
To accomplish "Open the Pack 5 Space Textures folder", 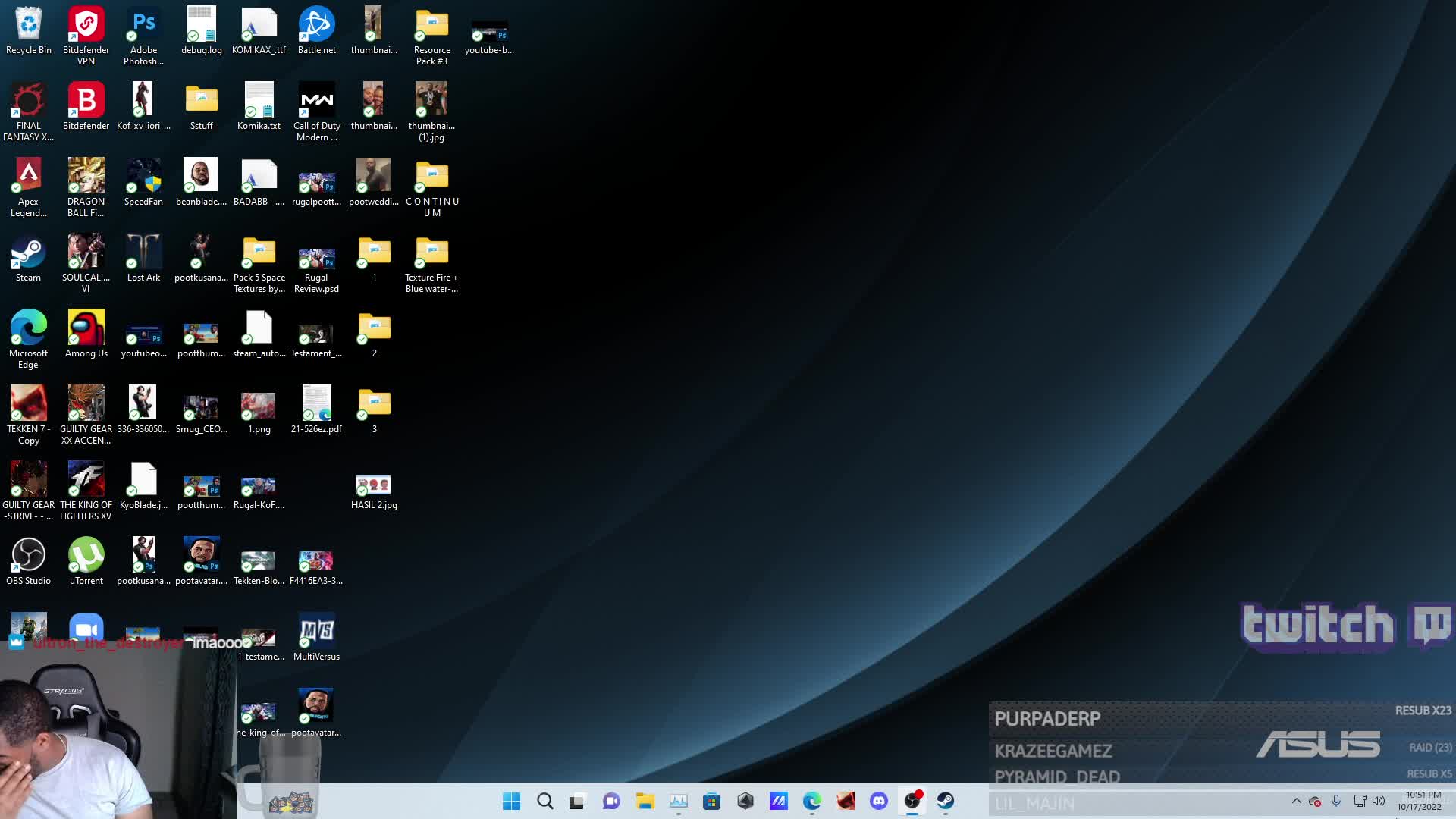I will (x=259, y=264).
